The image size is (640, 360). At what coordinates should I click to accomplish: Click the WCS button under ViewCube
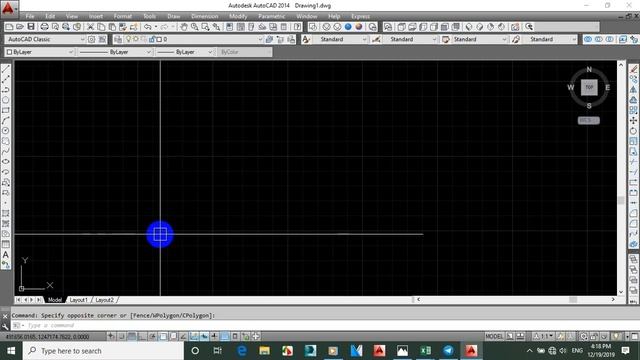(x=588, y=120)
